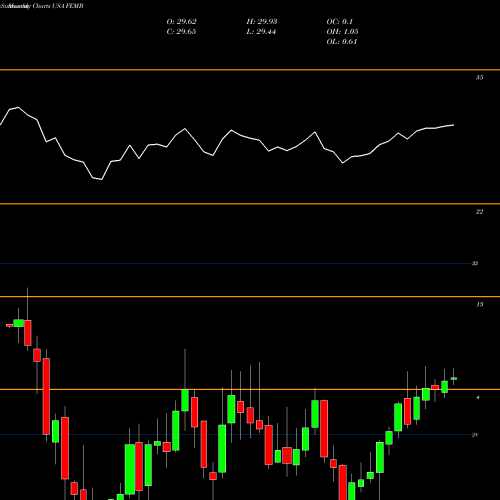This screenshot has height=500, width=500.
Task: Click the latest small green candlestick
Action: pyautogui.click(x=454, y=379)
